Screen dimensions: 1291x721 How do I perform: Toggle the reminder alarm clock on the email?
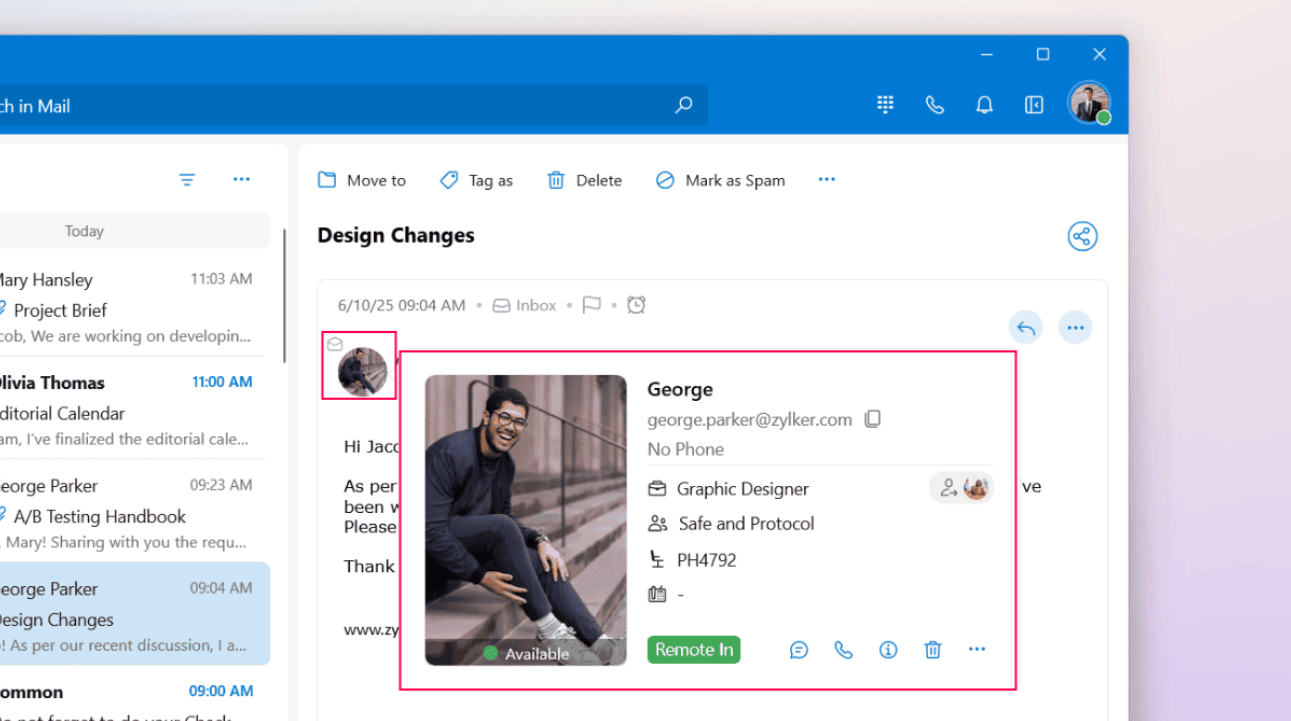pos(636,305)
